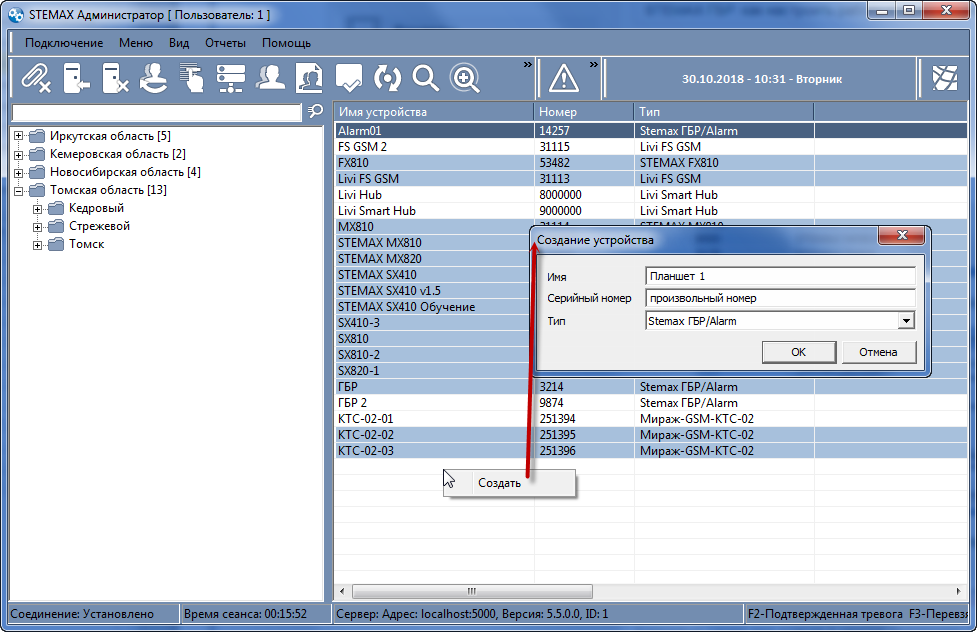
Task: Expand Кедровый subfolder node
Action: pyautogui.click(x=37, y=209)
